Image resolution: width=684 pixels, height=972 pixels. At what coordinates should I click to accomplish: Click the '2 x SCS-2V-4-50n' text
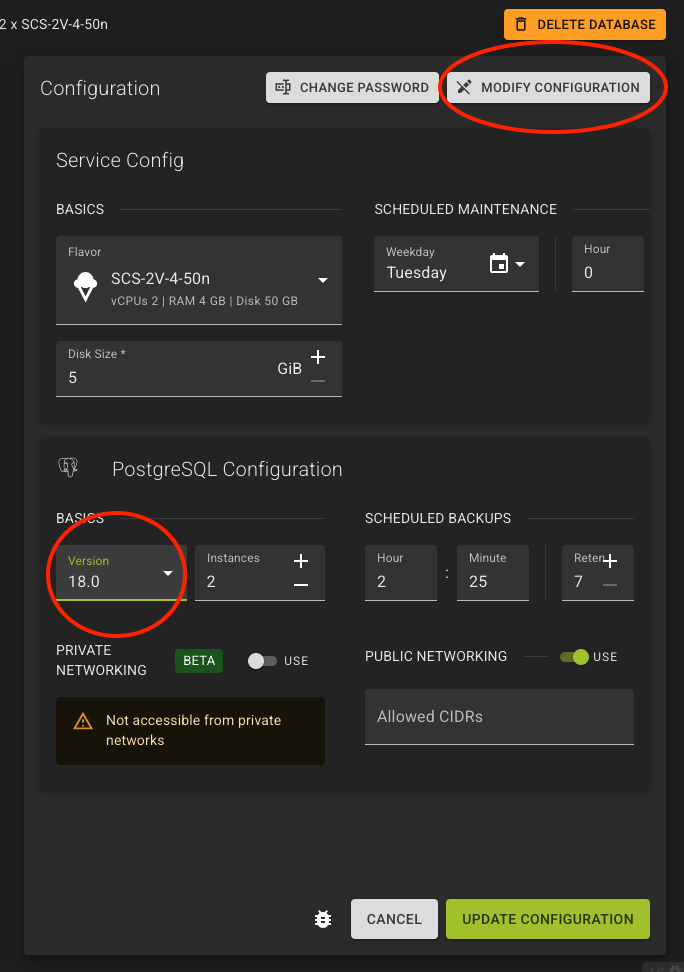pos(54,24)
